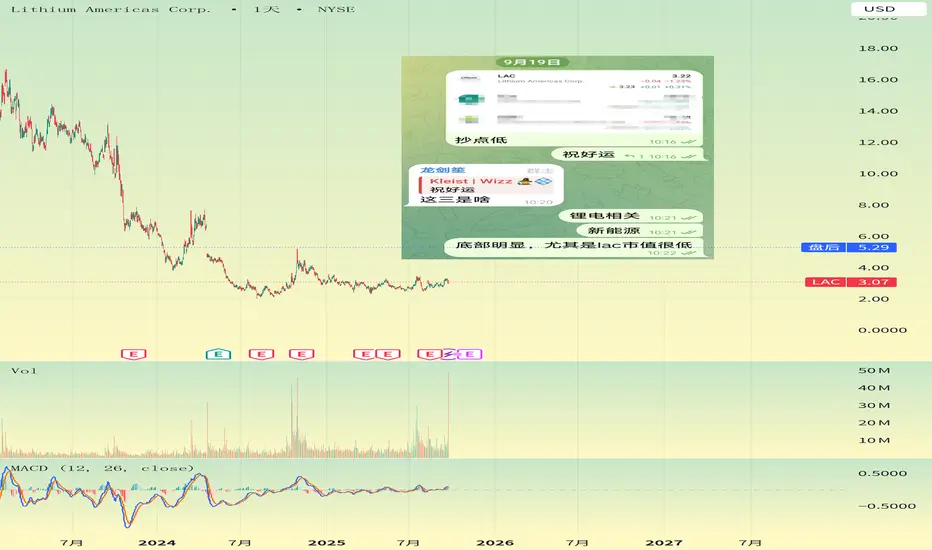Click the 30 M volume axis label
The height and width of the screenshot is (550, 932).
[874, 406]
